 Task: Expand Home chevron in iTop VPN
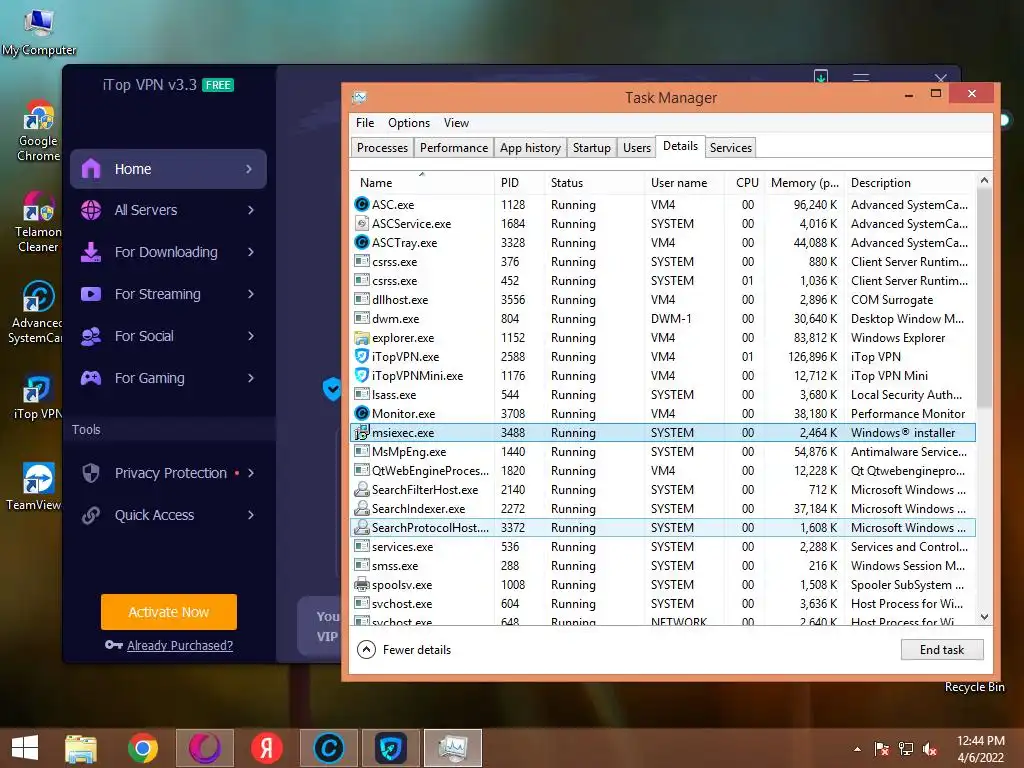(x=249, y=169)
